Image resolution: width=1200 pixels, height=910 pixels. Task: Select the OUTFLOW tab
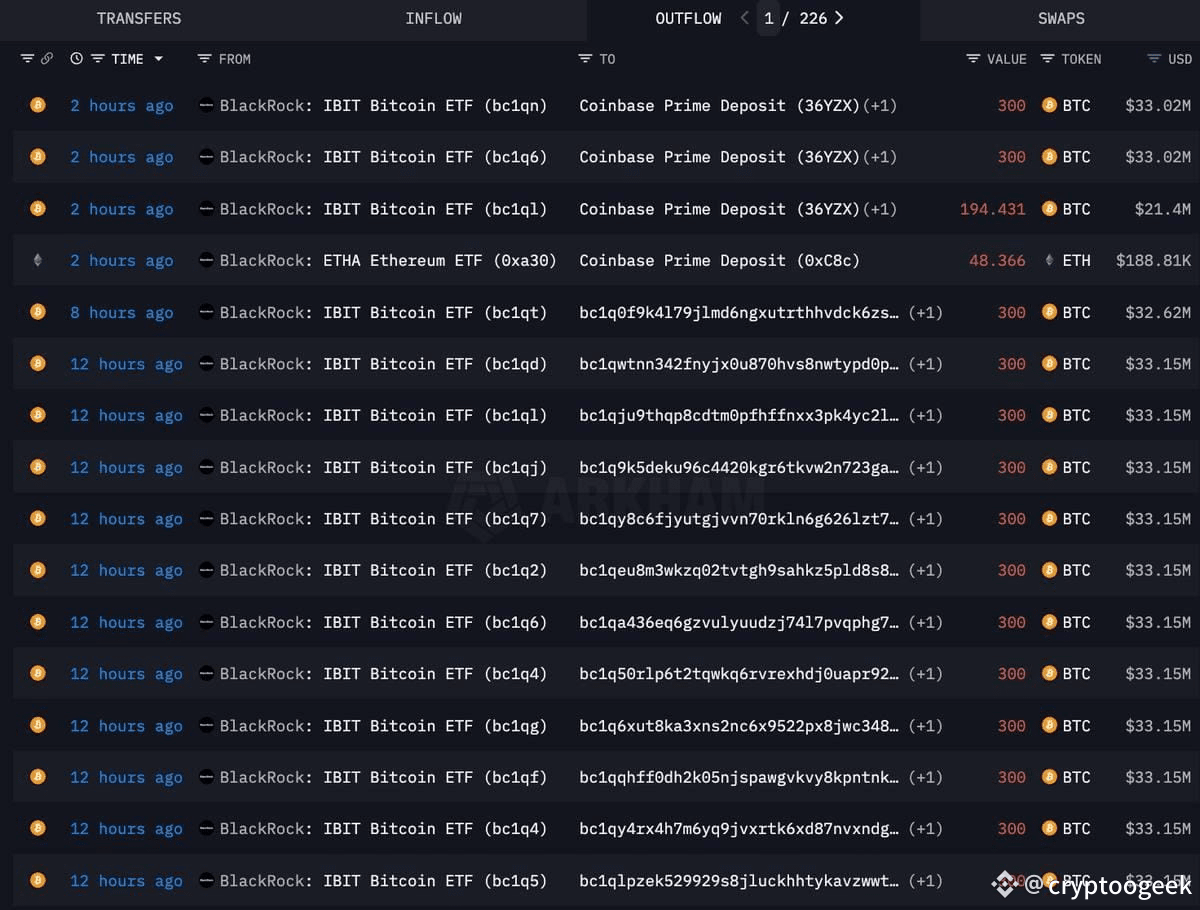tap(688, 18)
